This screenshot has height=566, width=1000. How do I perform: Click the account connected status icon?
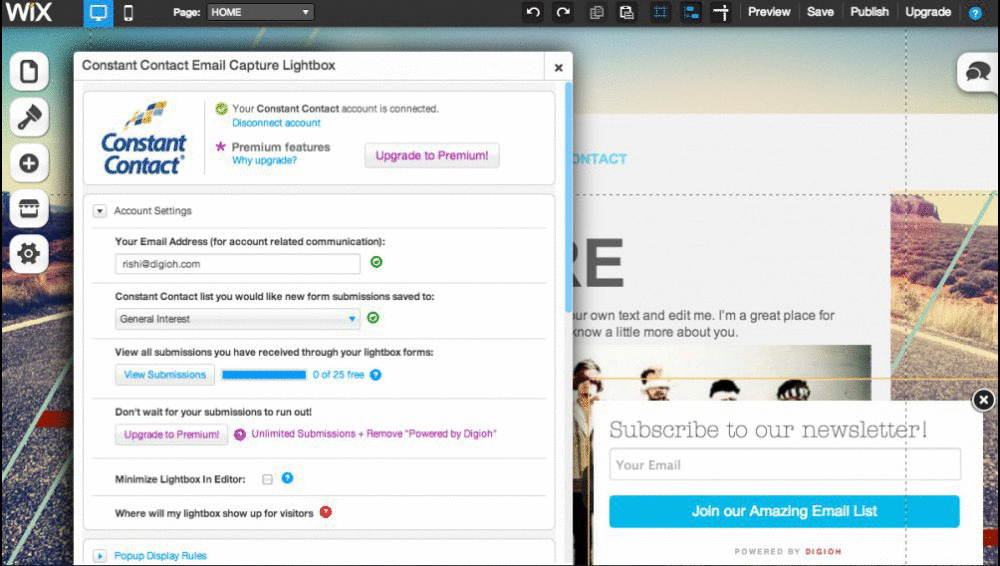tap(221, 108)
